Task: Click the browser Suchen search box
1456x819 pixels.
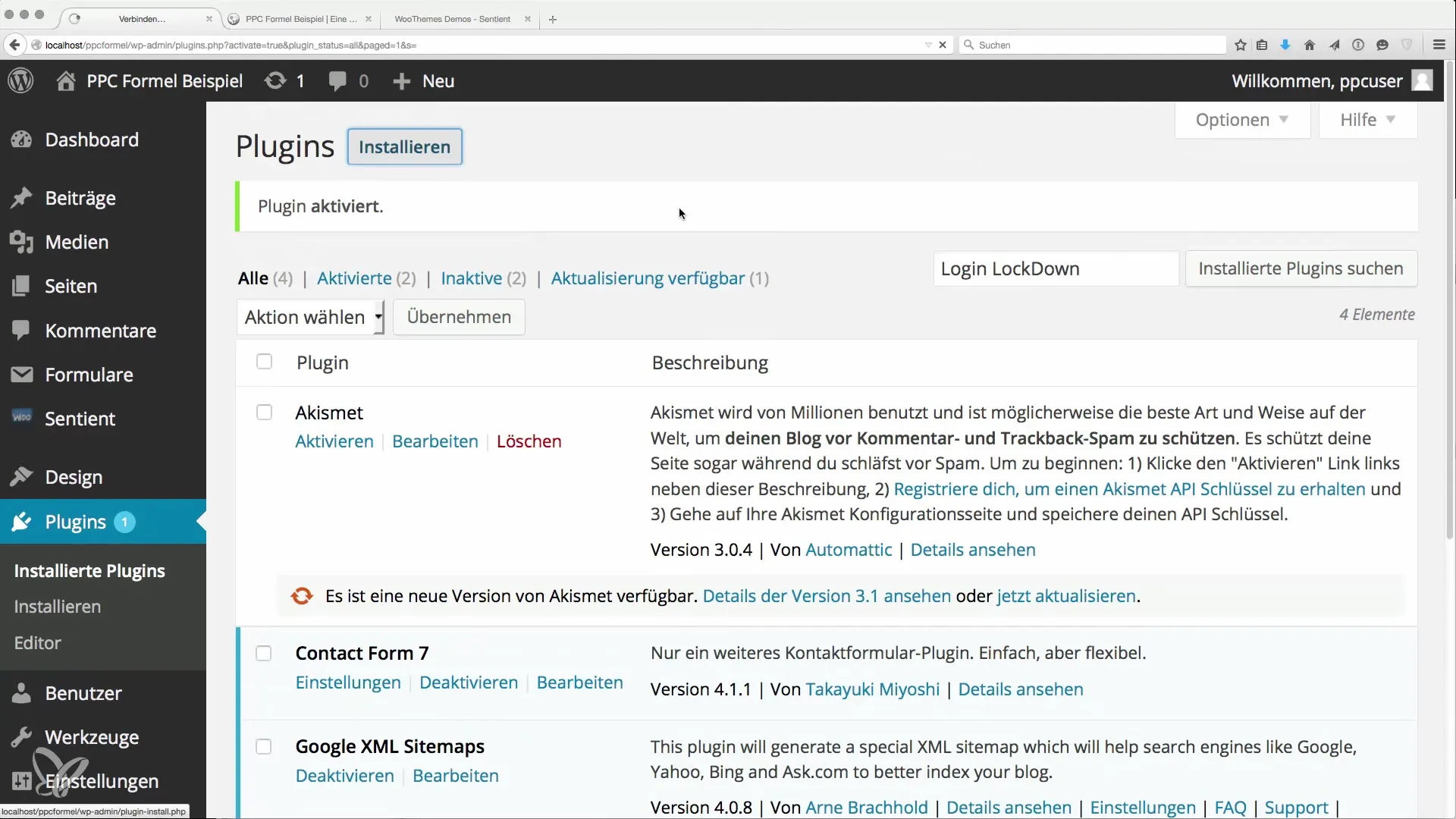Action: [x=1092, y=45]
